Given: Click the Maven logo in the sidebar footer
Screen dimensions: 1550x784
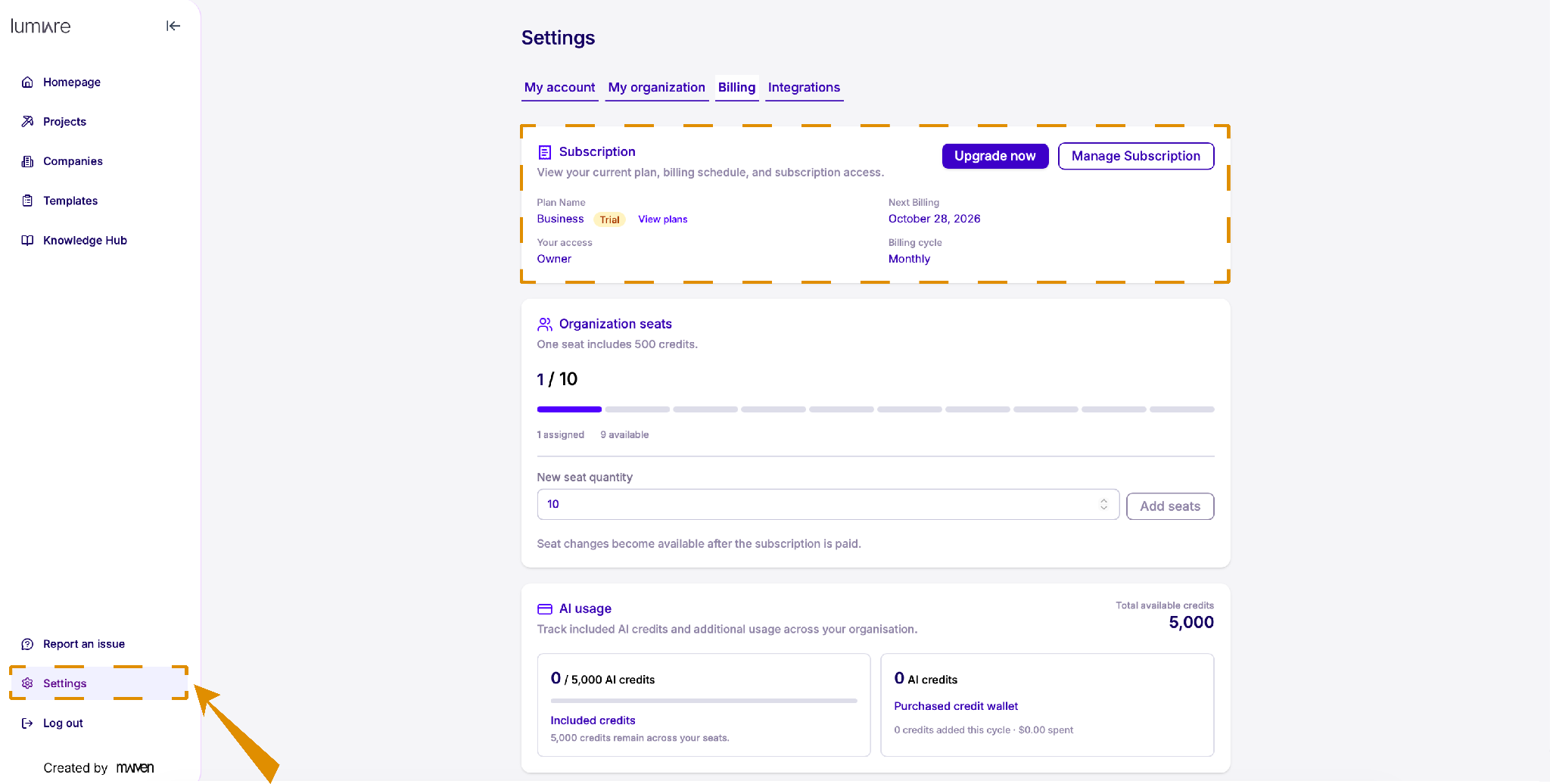Looking at the screenshot, I should (135, 767).
